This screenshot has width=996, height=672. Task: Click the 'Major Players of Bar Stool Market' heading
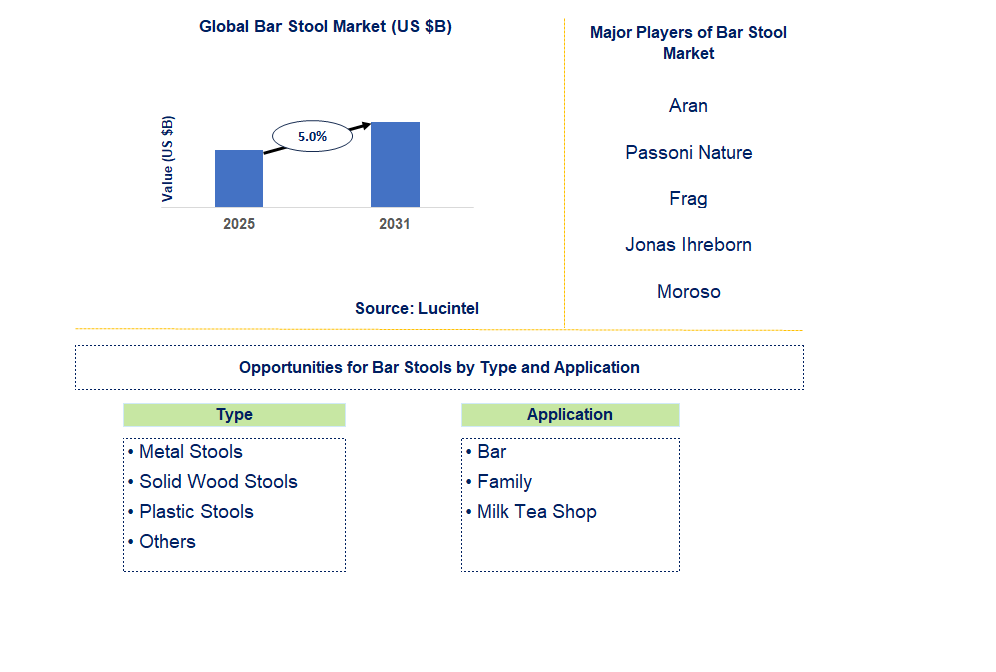[x=689, y=43]
